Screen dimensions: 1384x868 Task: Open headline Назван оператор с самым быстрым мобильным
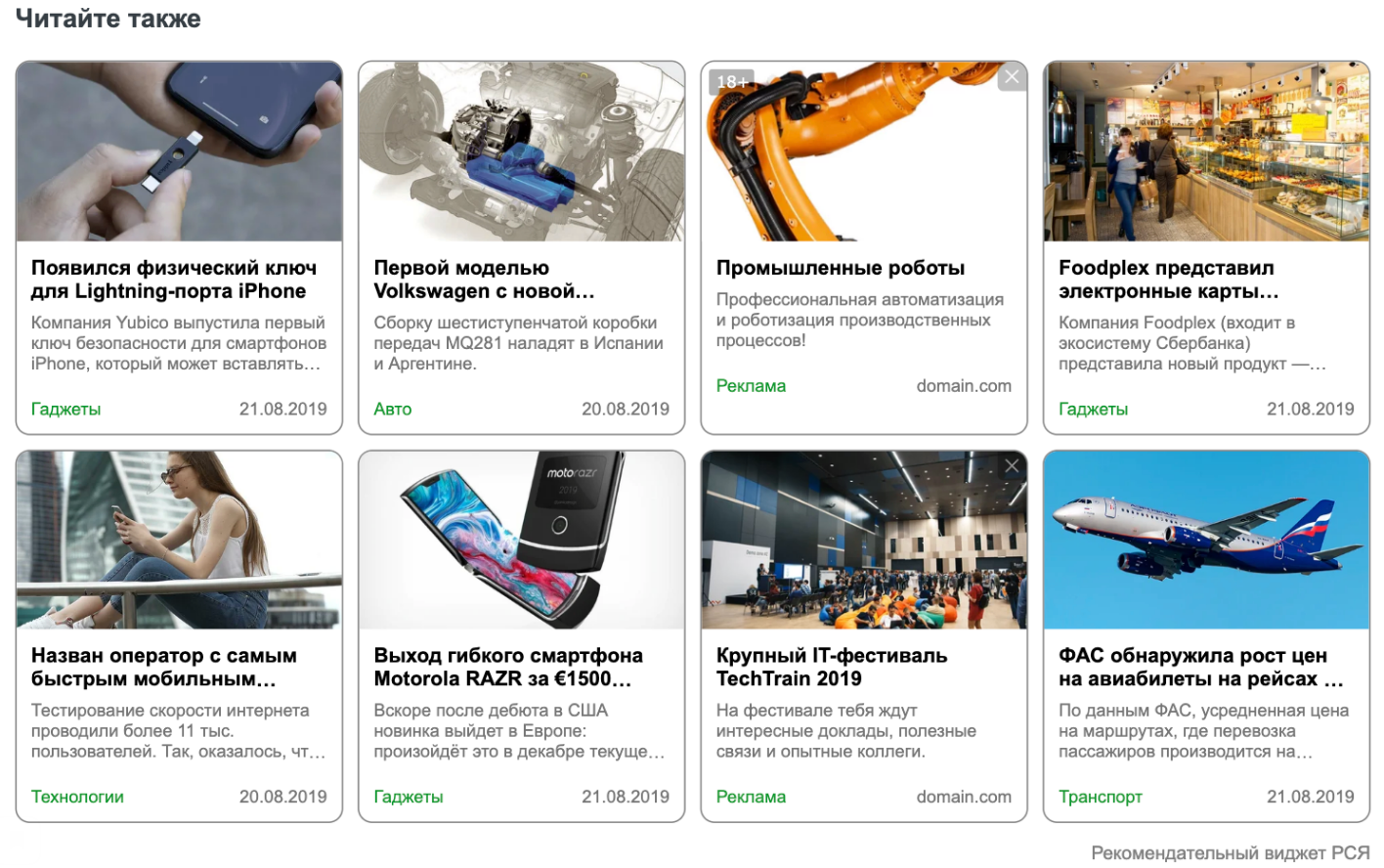click(163, 668)
